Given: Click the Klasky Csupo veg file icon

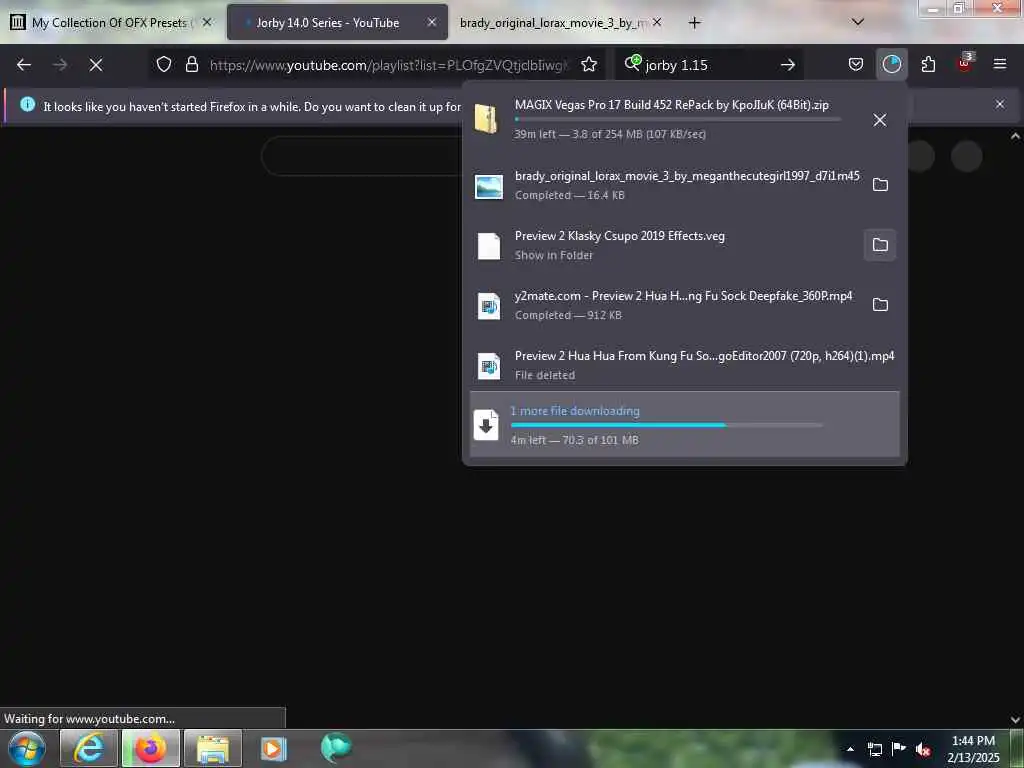Looking at the screenshot, I should pyautogui.click(x=488, y=246).
